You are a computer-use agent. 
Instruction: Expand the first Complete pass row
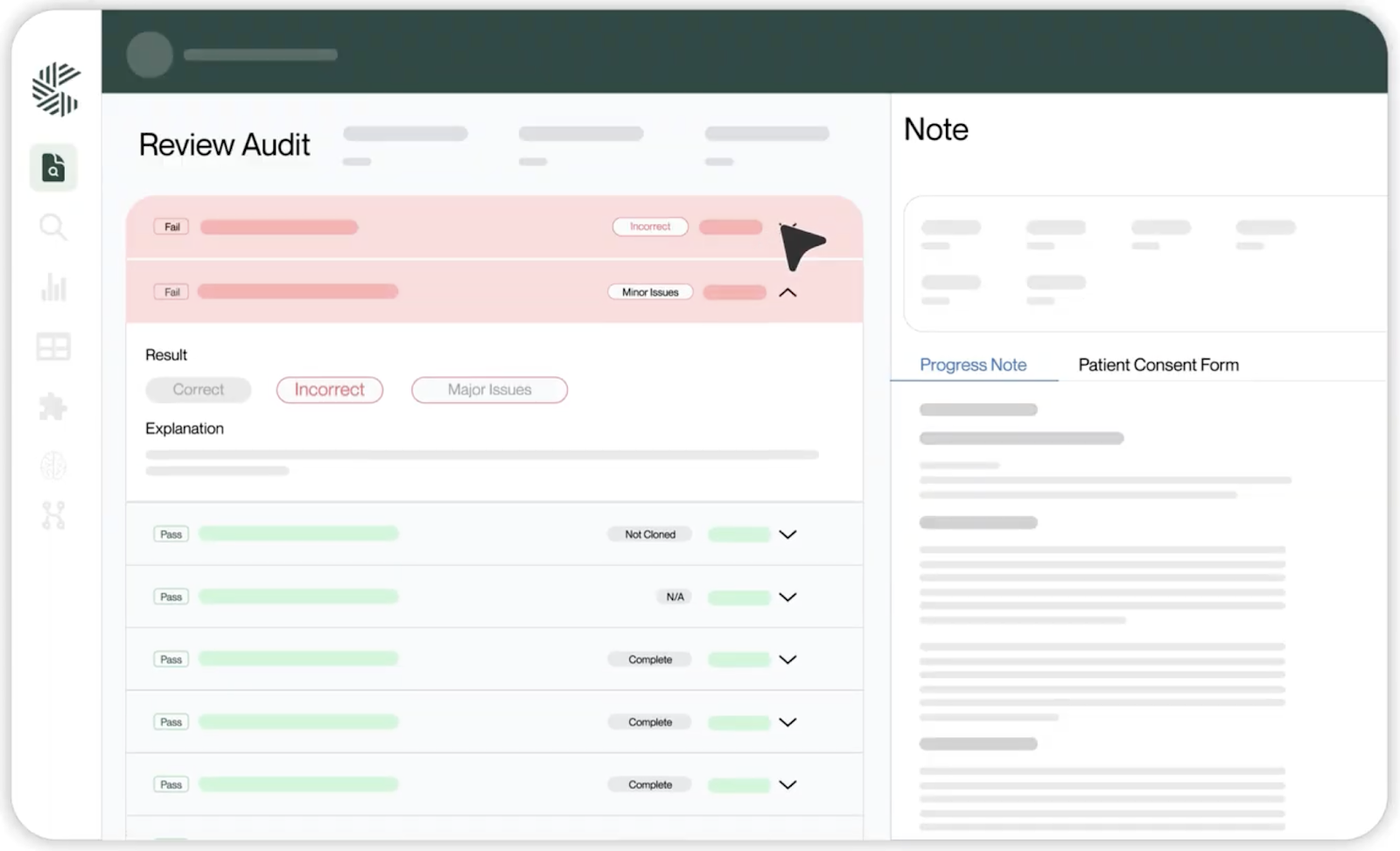pos(787,659)
